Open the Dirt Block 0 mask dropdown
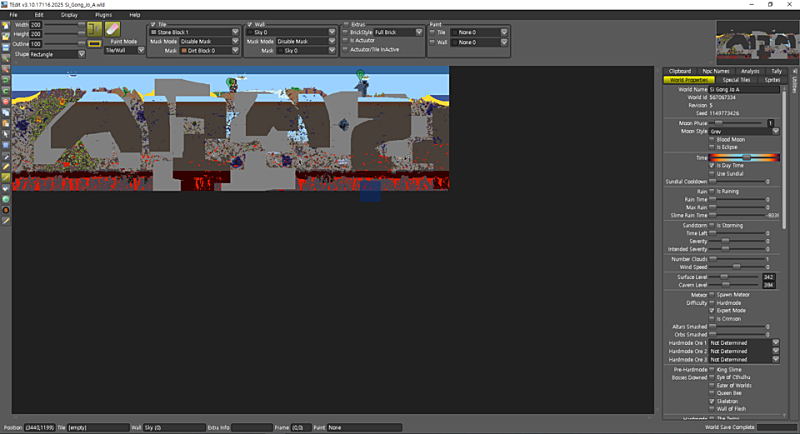The height and width of the screenshot is (434, 800). [209, 50]
